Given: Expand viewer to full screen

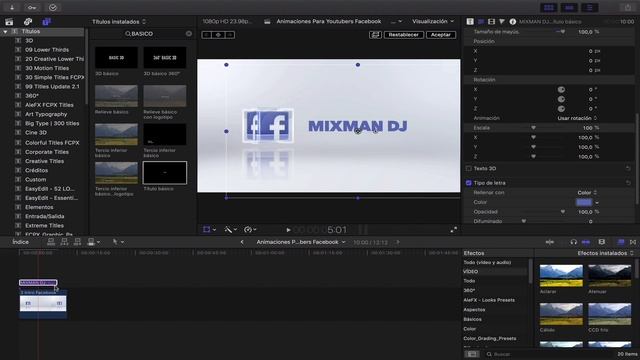Looking at the screenshot, I should coord(453,230).
